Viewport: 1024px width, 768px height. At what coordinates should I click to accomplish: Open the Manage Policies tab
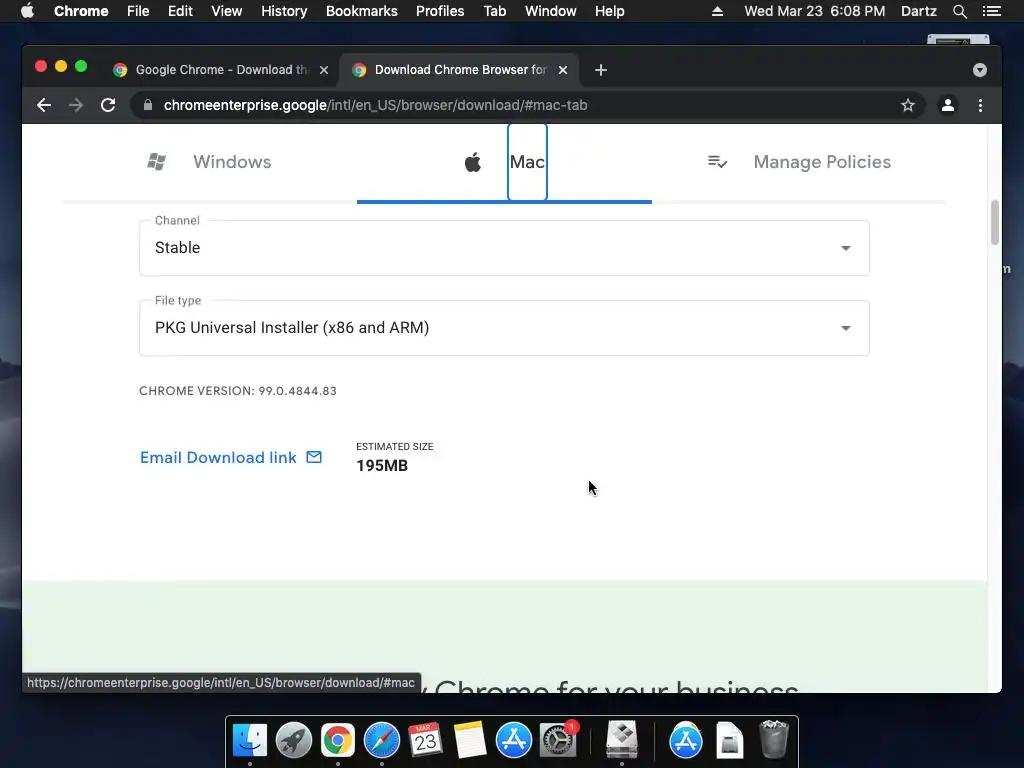point(799,162)
